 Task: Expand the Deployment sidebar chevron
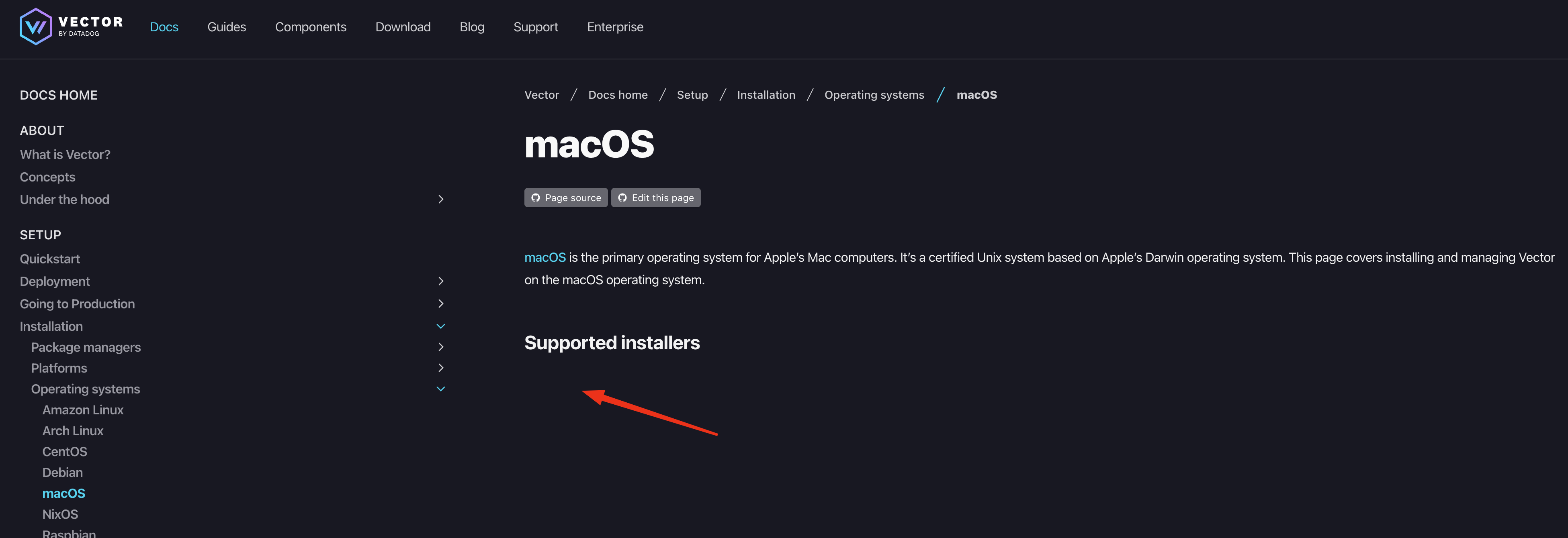coord(441,281)
